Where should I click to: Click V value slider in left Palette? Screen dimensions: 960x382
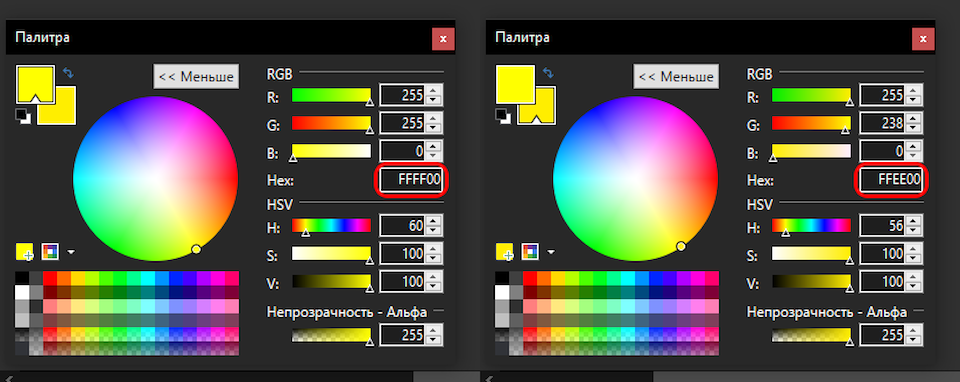pos(331,282)
